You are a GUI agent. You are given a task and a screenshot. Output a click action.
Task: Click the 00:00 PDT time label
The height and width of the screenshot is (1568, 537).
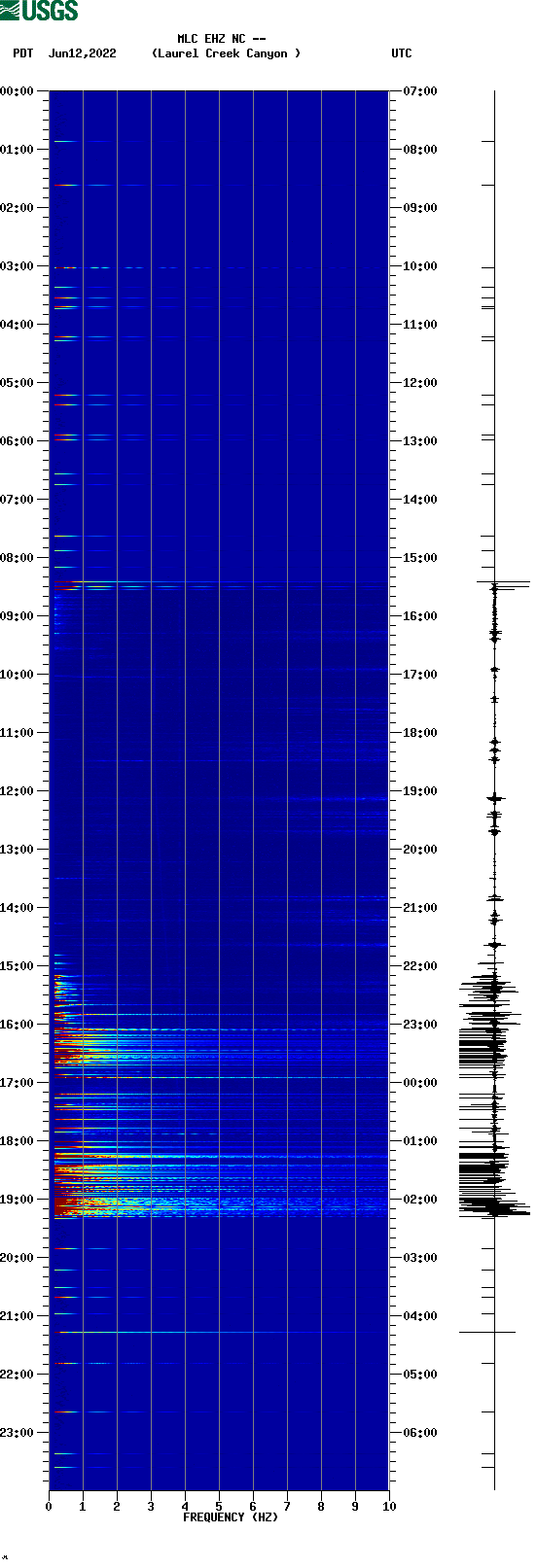coord(18,91)
